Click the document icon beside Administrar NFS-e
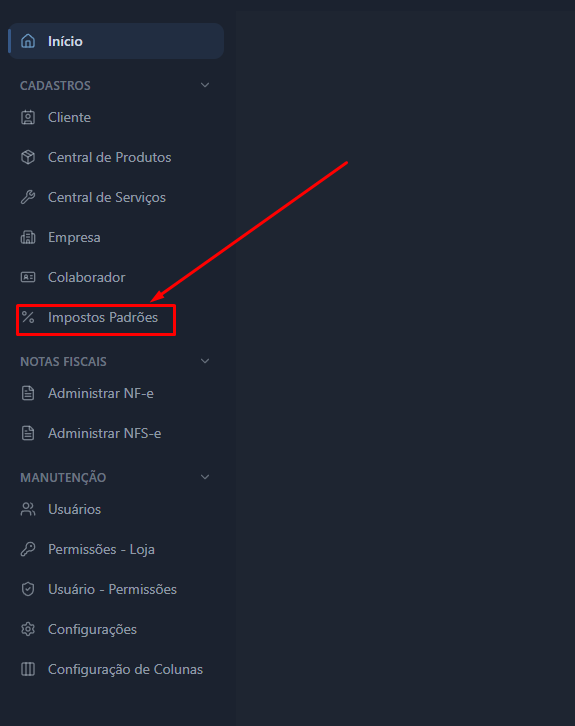Image resolution: width=575 pixels, height=726 pixels. pos(28,433)
